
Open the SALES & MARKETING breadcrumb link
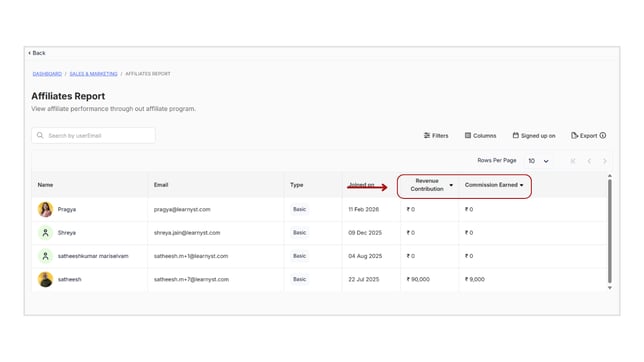[x=93, y=74]
